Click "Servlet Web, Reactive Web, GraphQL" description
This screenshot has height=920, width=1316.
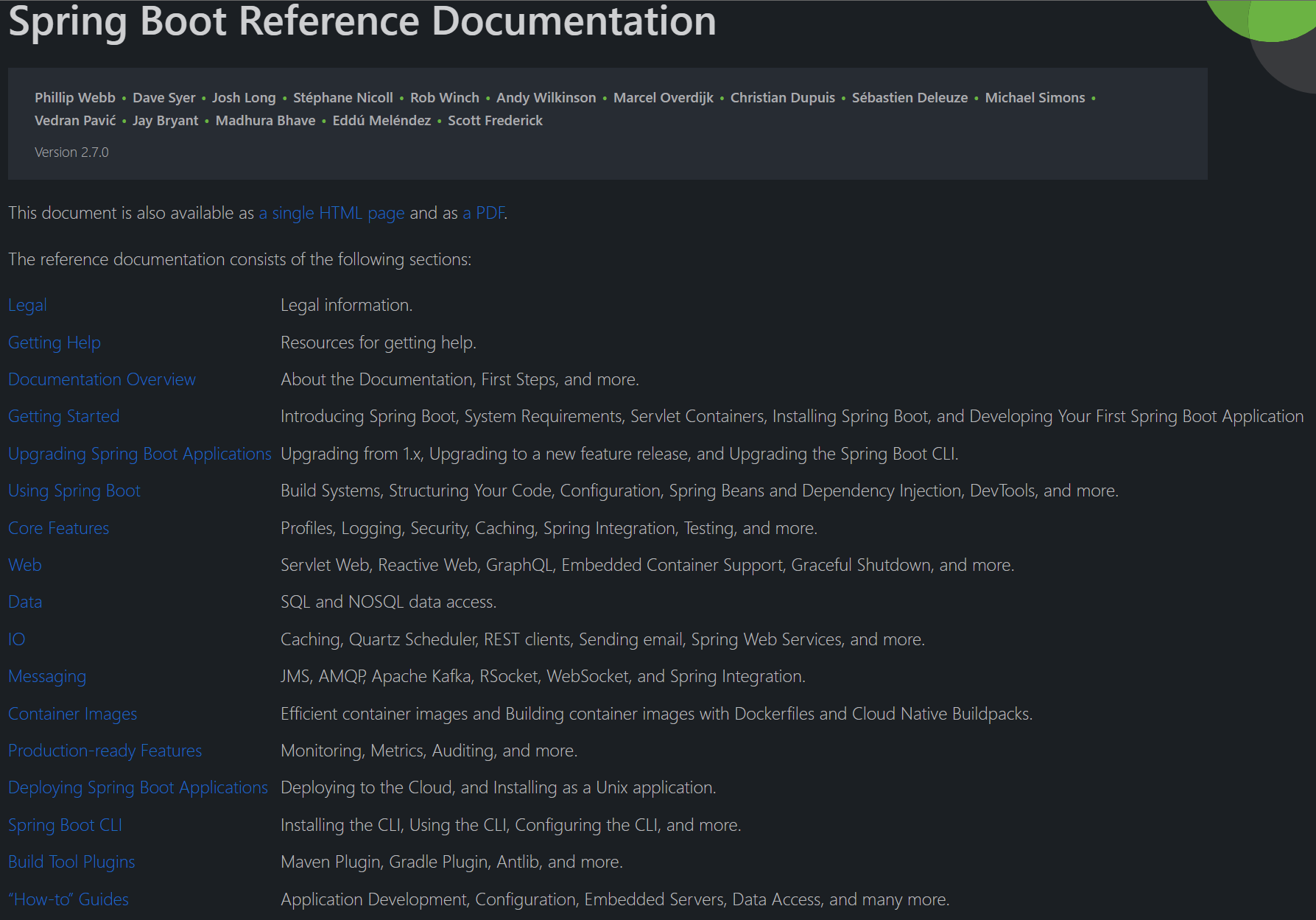click(647, 566)
